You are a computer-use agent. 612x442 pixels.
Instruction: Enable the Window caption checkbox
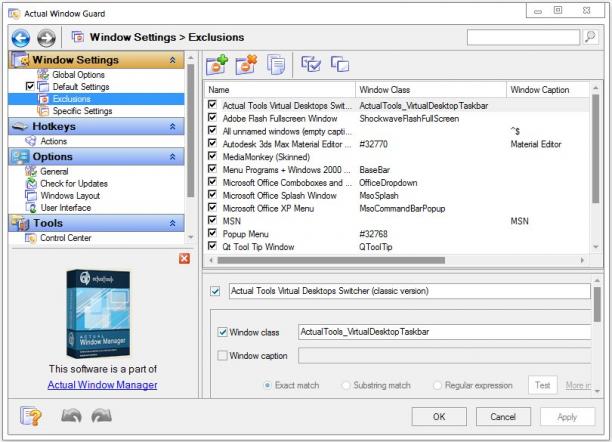pos(222,356)
